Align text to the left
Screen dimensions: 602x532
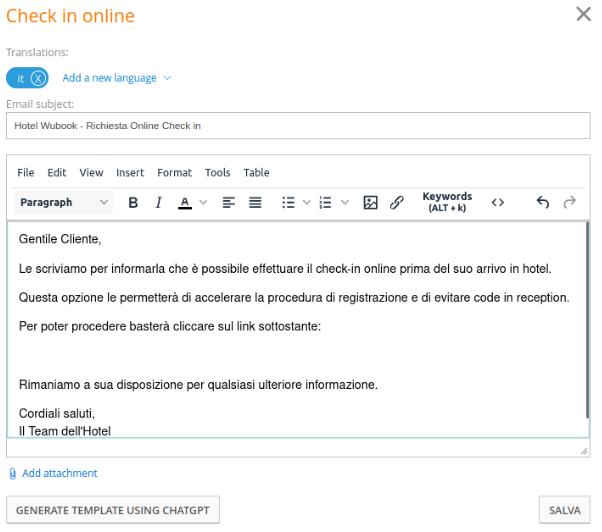[228, 202]
